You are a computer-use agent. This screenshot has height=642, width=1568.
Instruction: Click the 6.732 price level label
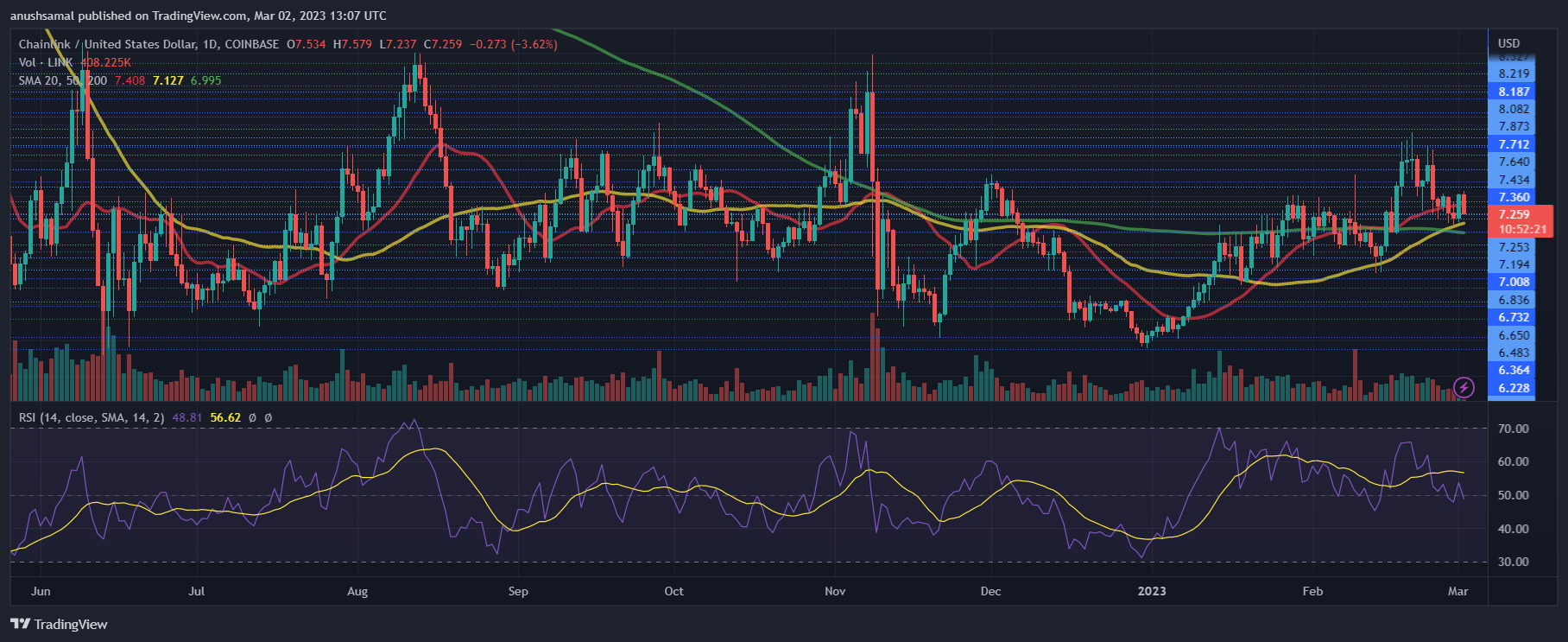[1514, 317]
